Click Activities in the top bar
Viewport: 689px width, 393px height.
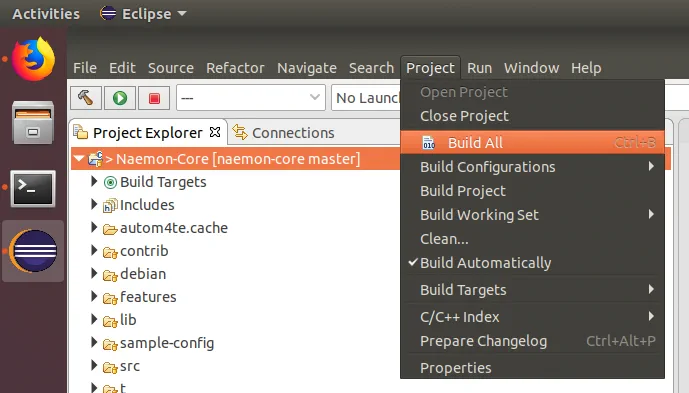click(x=46, y=14)
